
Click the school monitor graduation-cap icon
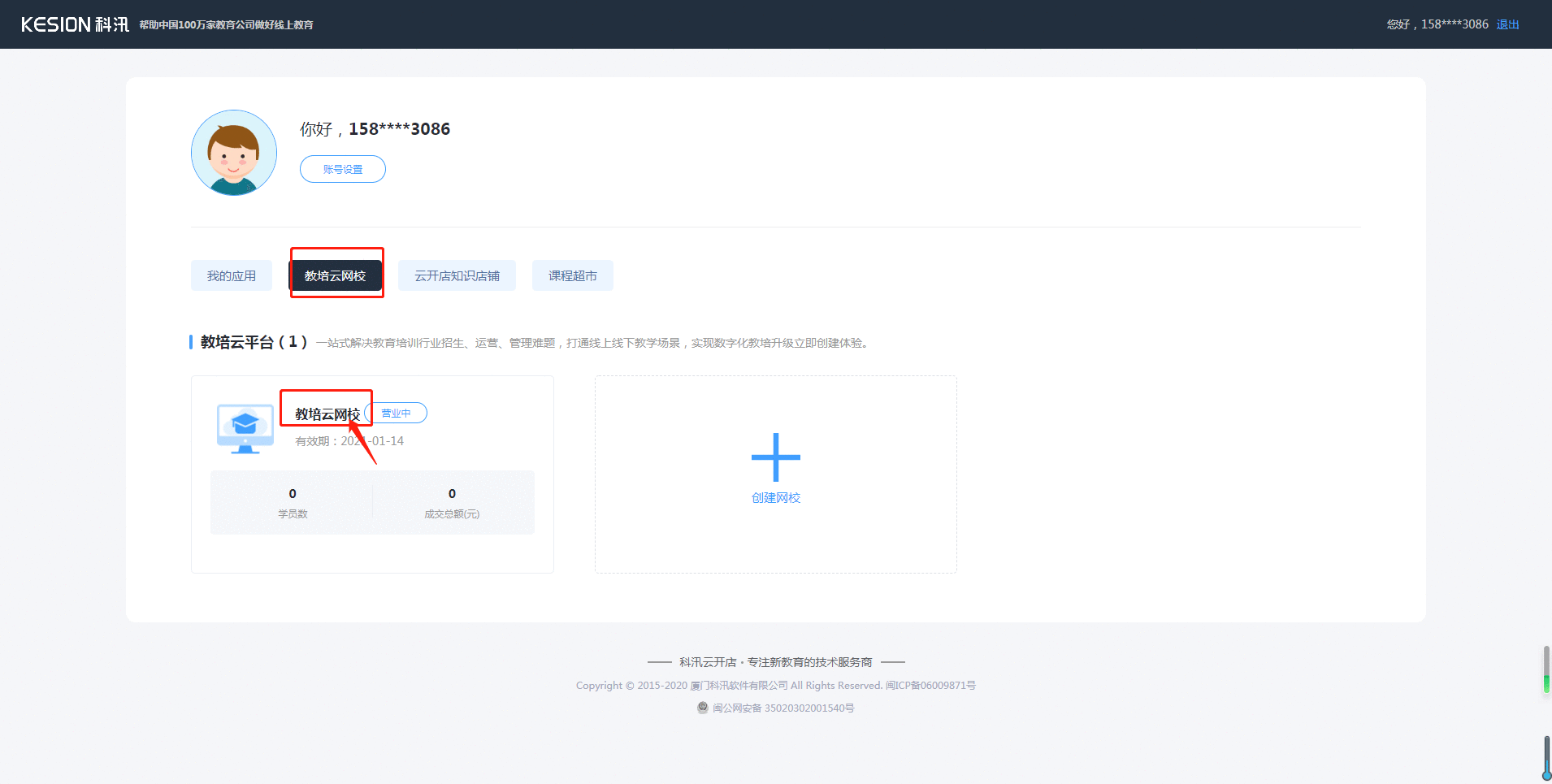pos(245,428)
